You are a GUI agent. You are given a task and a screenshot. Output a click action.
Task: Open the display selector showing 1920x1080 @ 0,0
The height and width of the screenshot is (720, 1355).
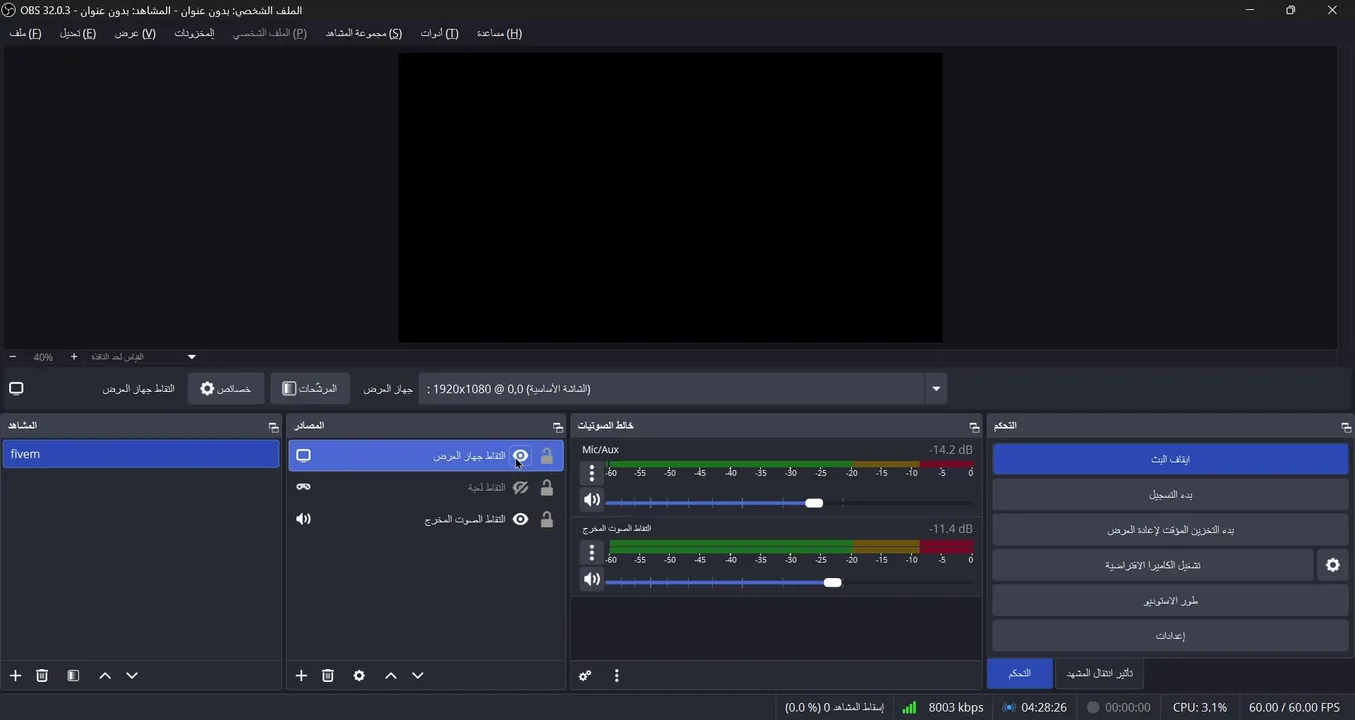[x=683, y=389]
